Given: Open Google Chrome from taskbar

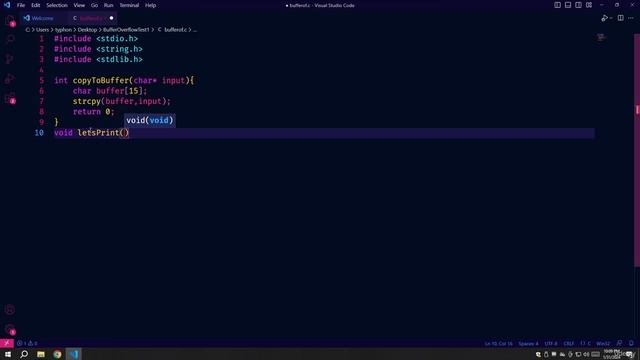Looking at the screenshot, I should [57, 354].
